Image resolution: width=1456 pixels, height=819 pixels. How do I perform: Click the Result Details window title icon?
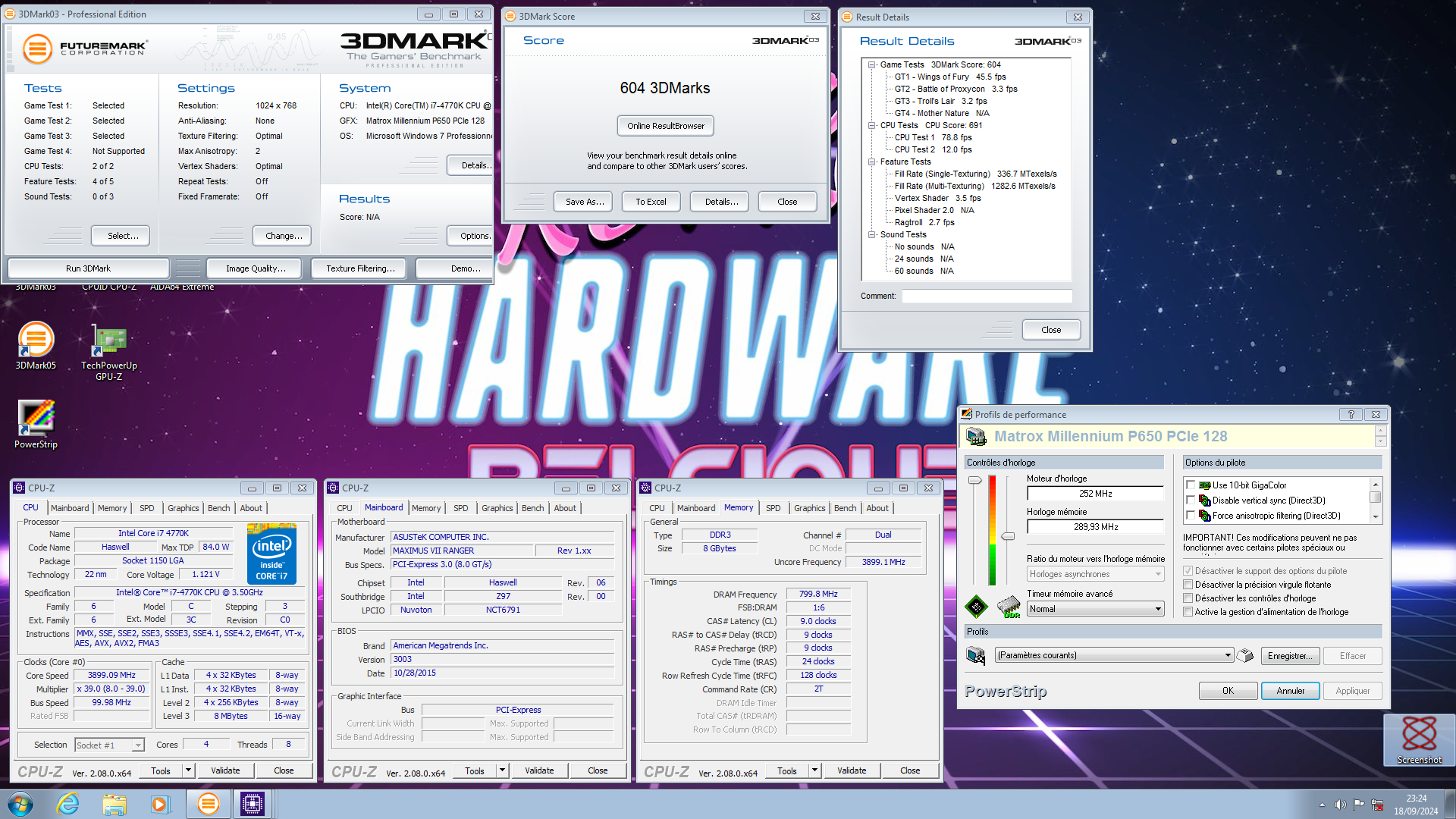847,17
